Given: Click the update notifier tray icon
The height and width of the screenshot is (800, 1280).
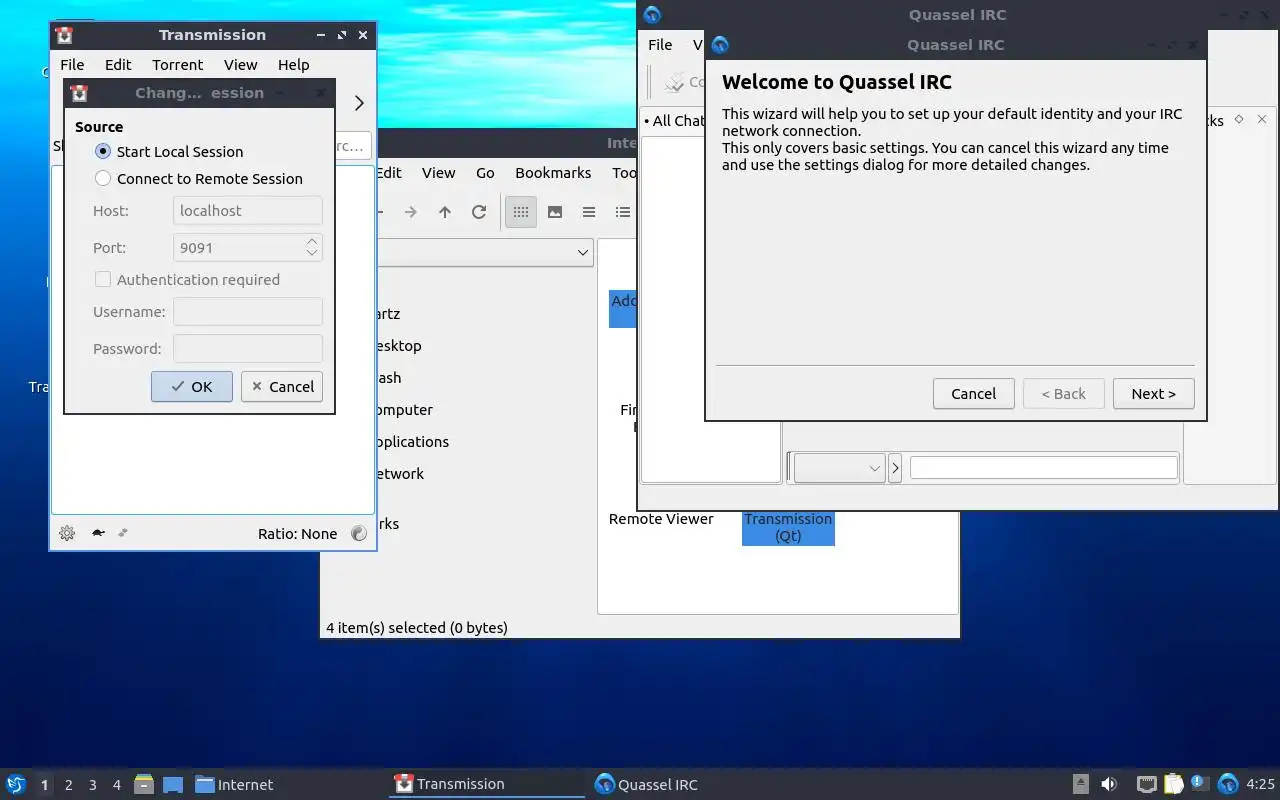Looking at the screenshot, I should pos(1200,784).
